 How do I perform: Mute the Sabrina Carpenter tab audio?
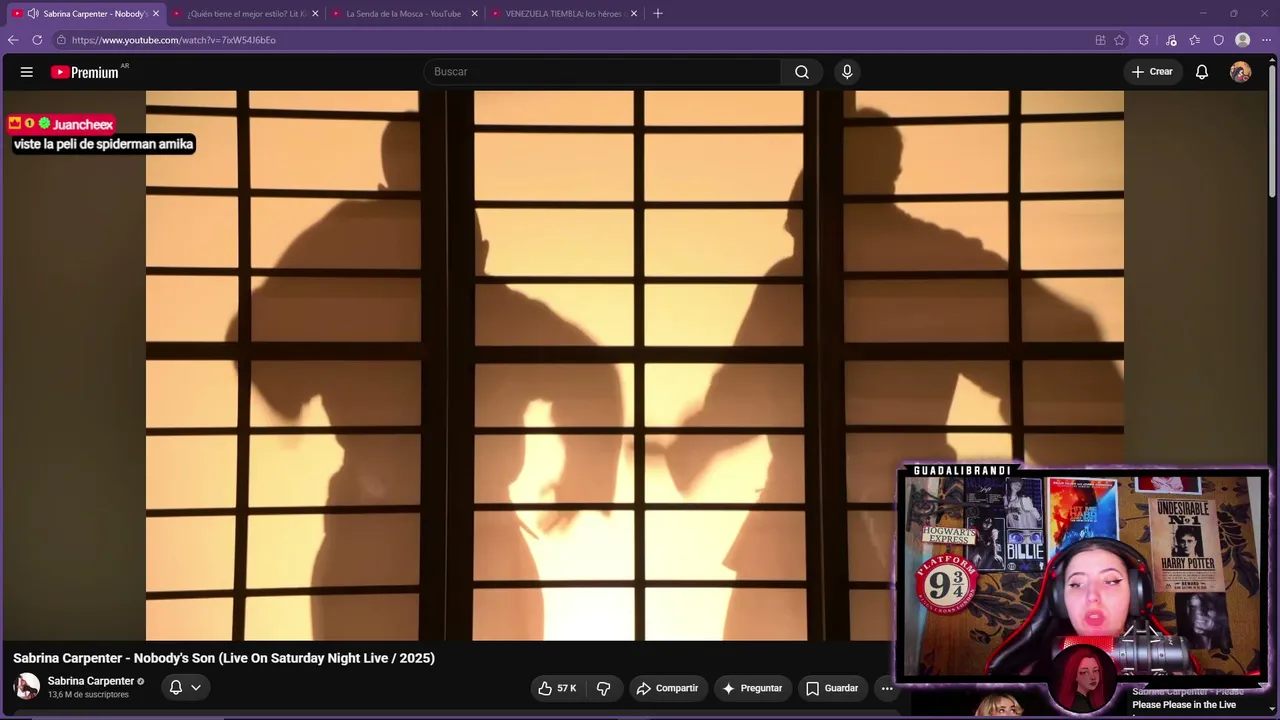tap(33, 14)
